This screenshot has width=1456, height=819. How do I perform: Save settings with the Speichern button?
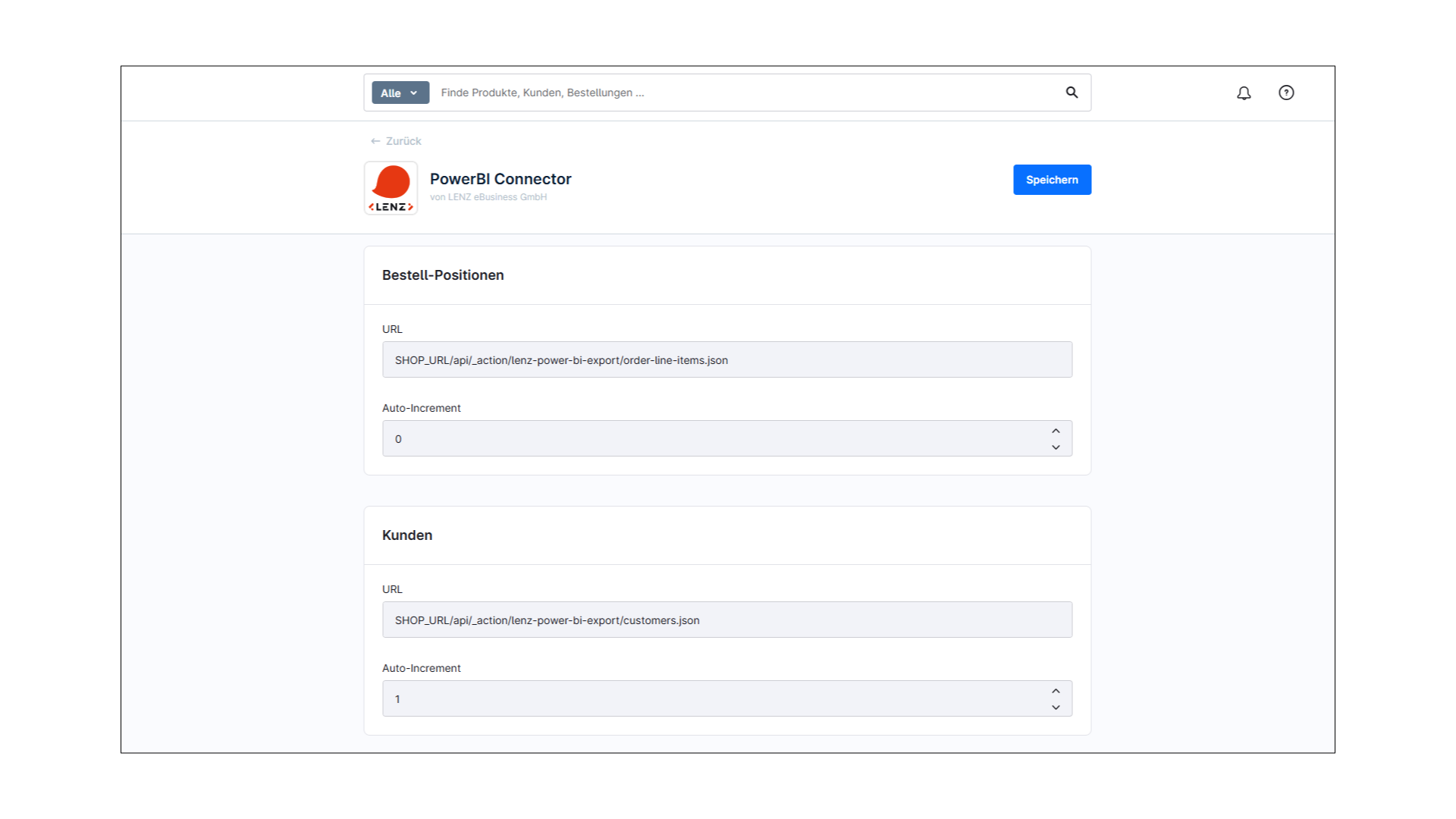[1052, 180]
